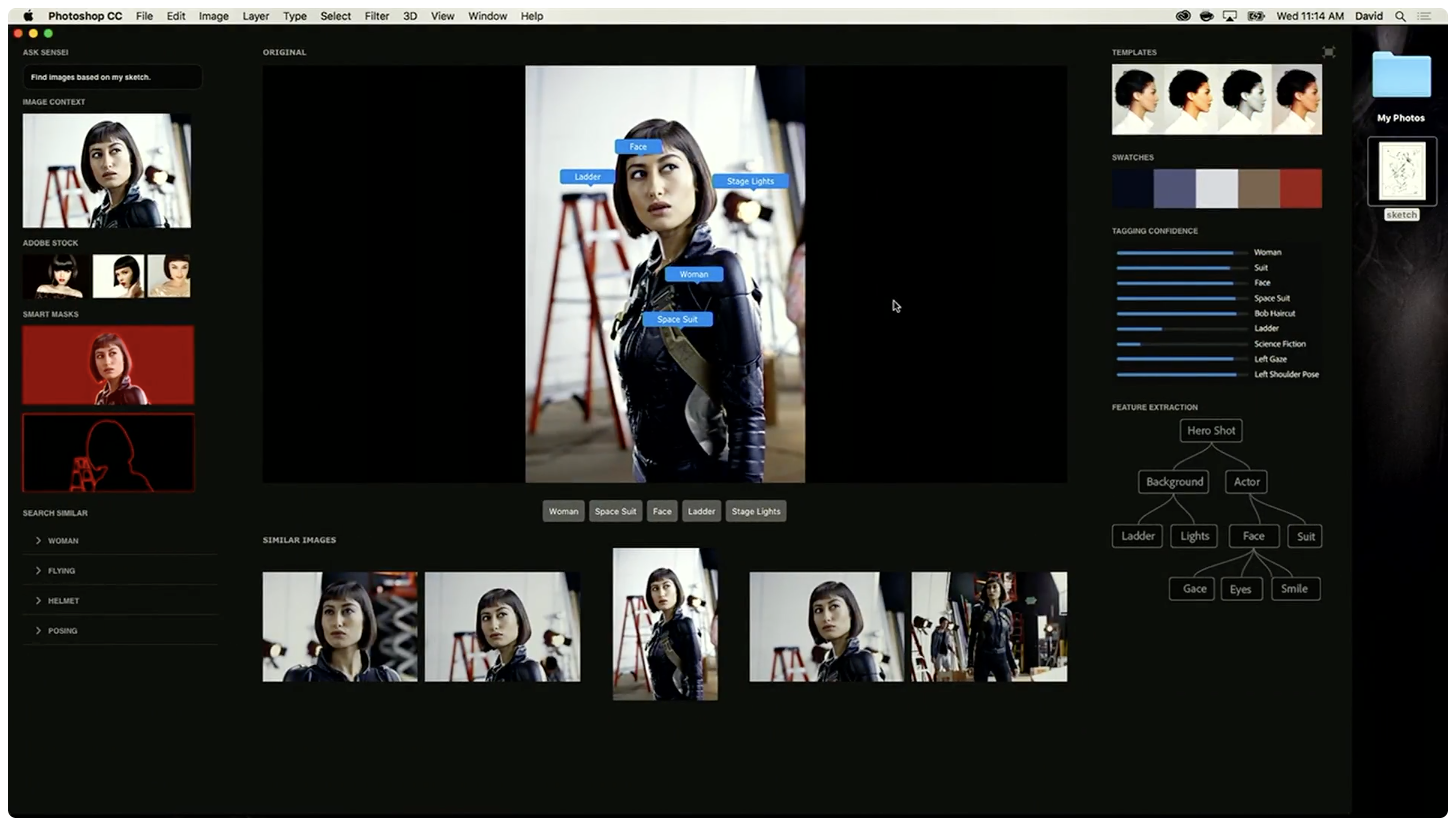Select the brown taupe swatch
The width and height of the screenshot is (1456, 826).
(x=1259, y=188)
